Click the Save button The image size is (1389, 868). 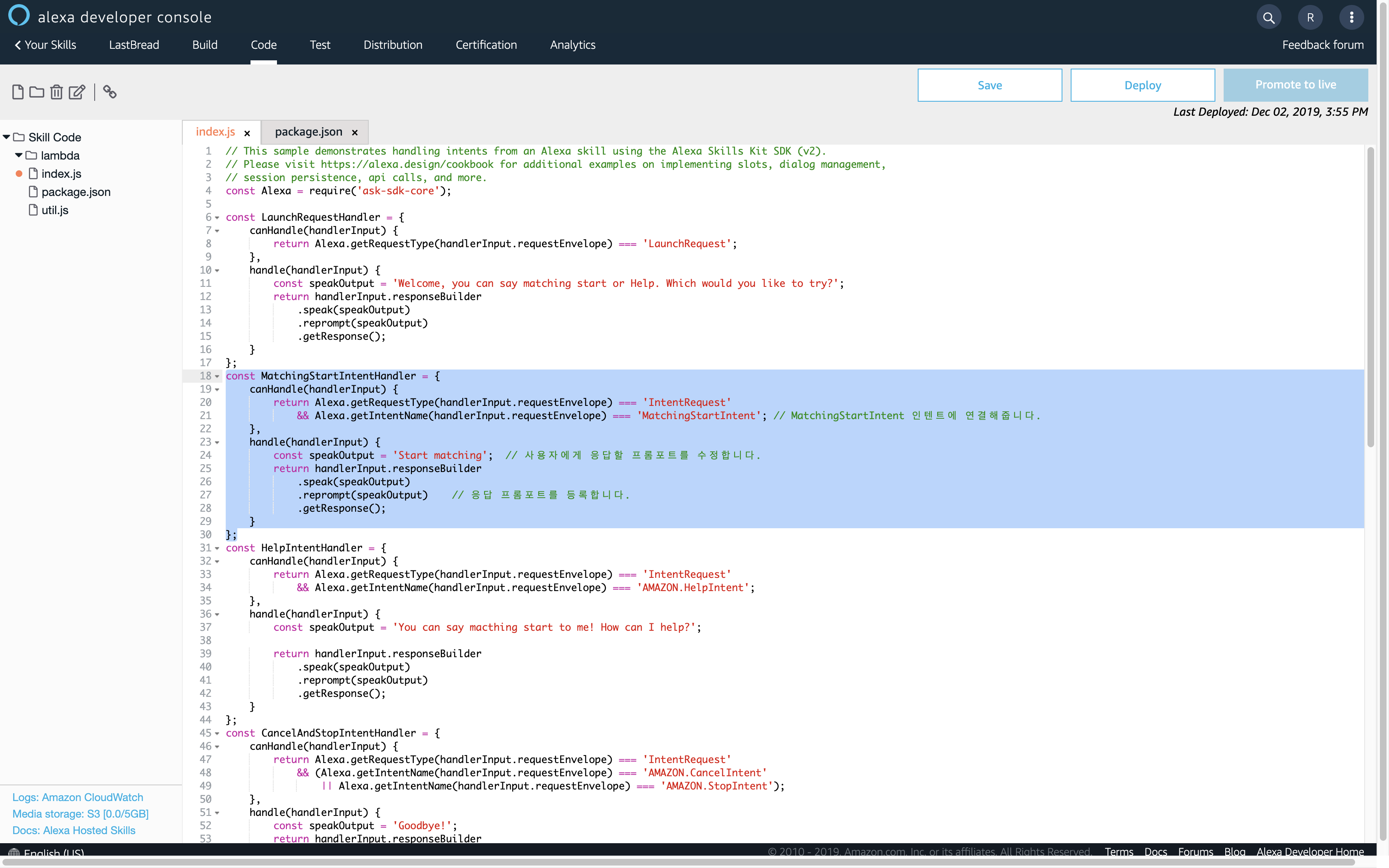point(990,85)
